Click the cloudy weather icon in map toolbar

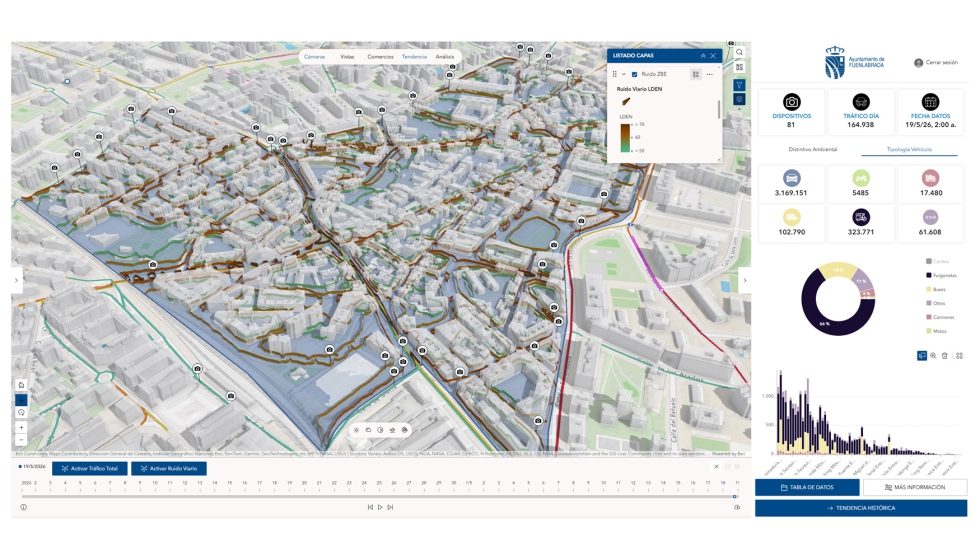click(x=368, y=430)
